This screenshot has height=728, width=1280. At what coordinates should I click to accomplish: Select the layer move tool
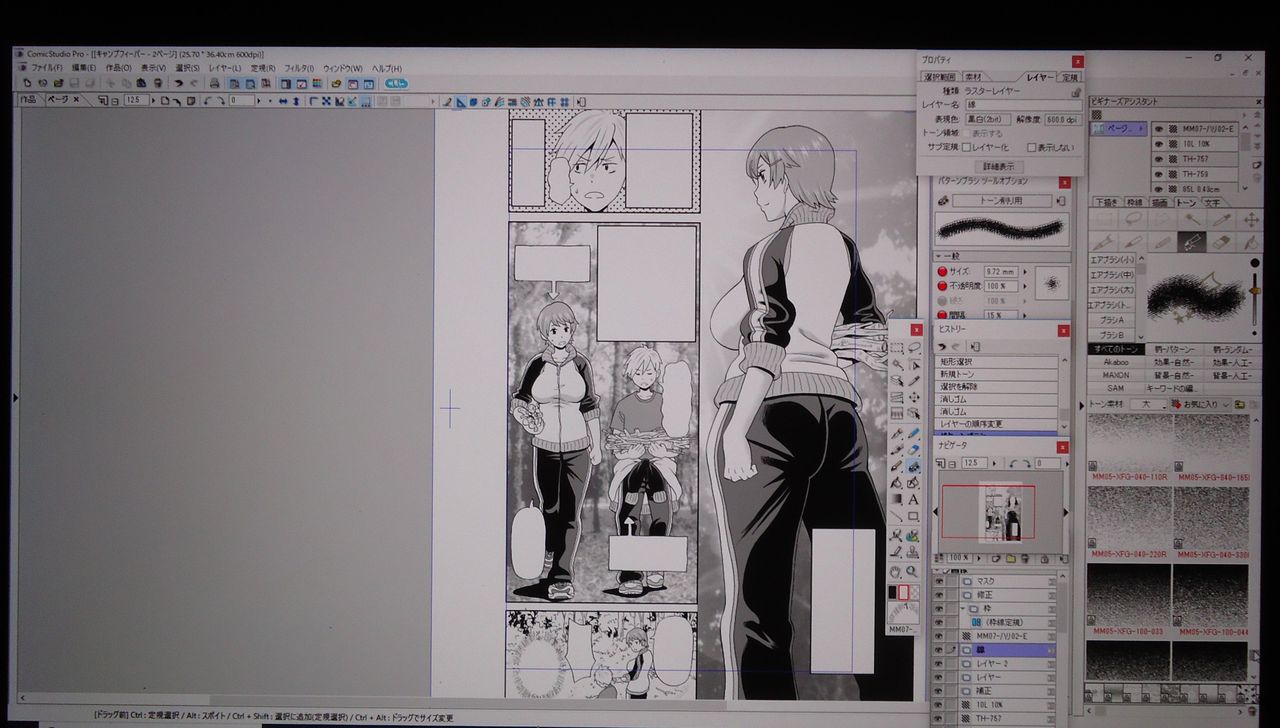(x=913, y=397)
